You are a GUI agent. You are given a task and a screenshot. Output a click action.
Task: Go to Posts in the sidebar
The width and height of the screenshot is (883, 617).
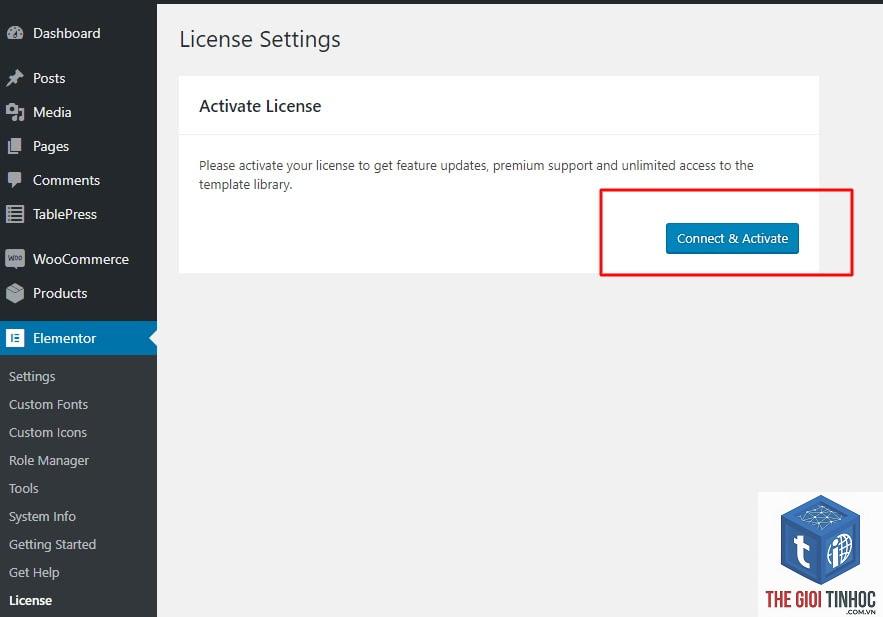49,78
